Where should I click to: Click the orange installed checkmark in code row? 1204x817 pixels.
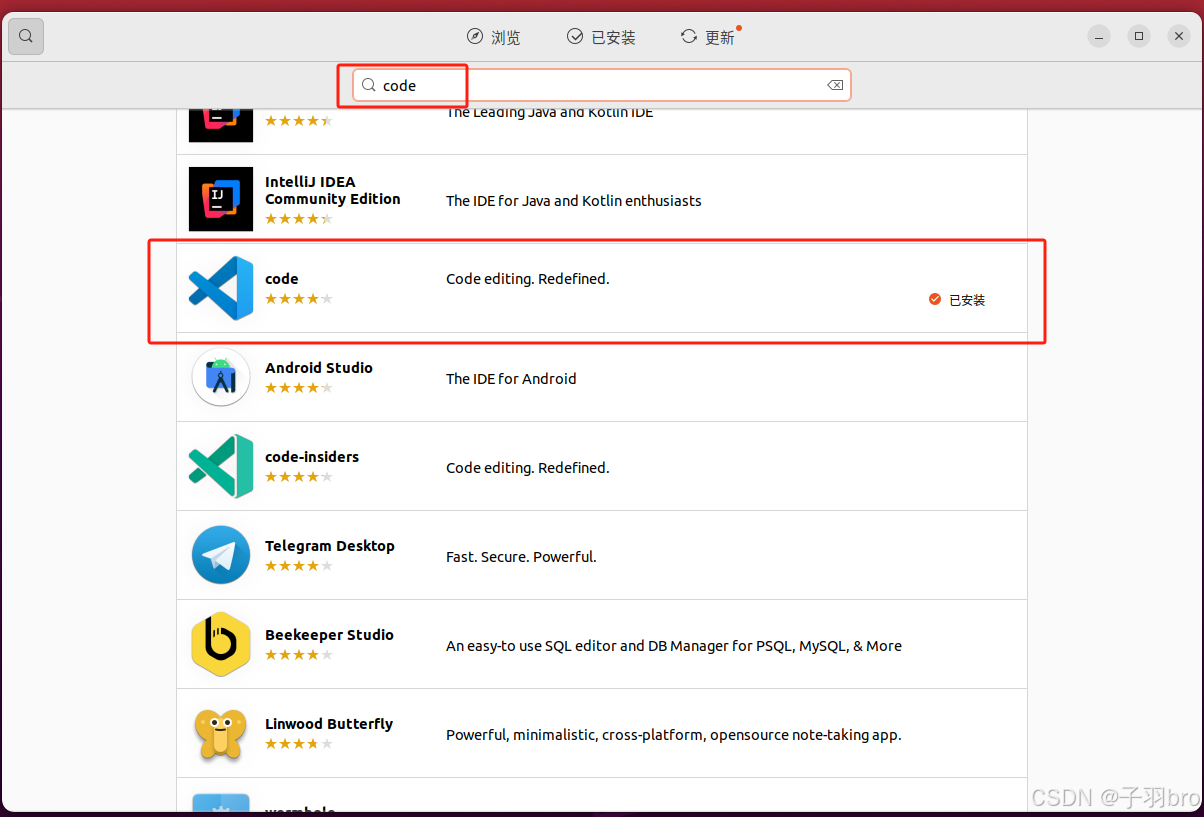[x=935, y=299]
